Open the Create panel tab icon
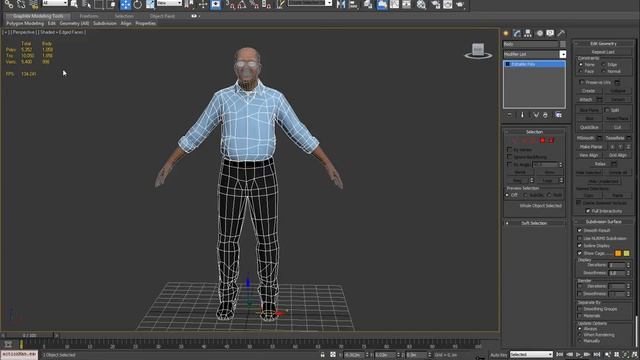Viewport: 640px width, 360px height. [x=506, y=33]
